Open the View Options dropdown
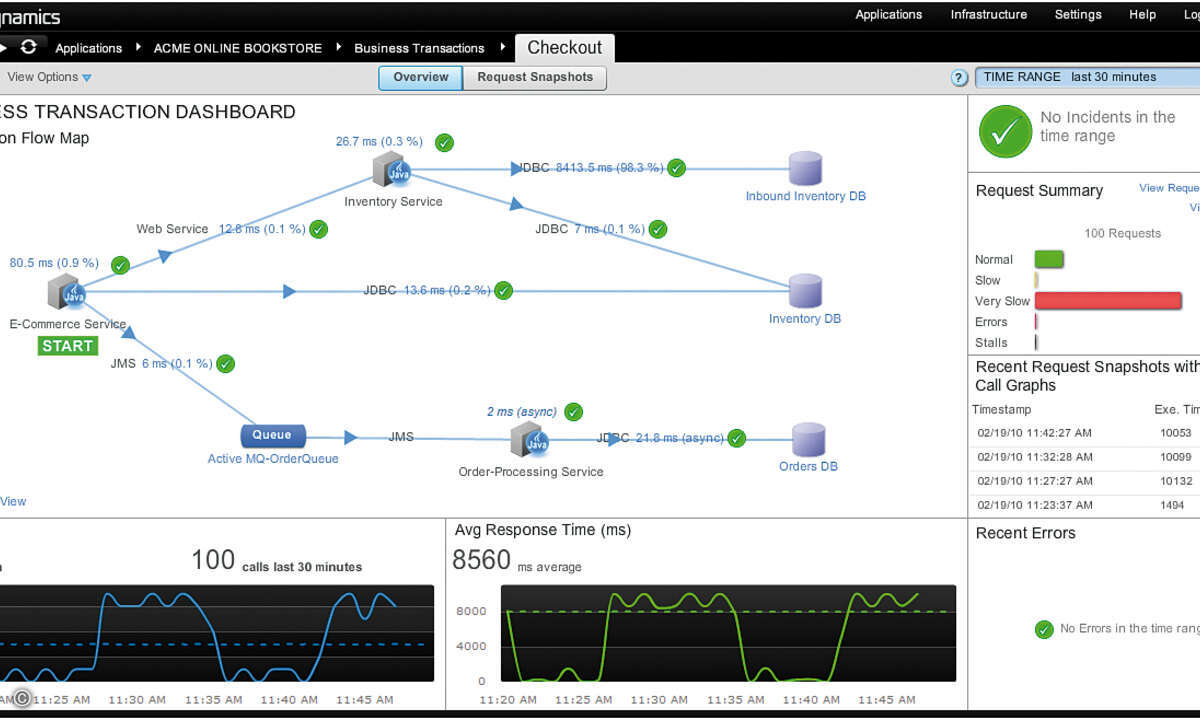1200x720 pixels. tap(50, 77)
